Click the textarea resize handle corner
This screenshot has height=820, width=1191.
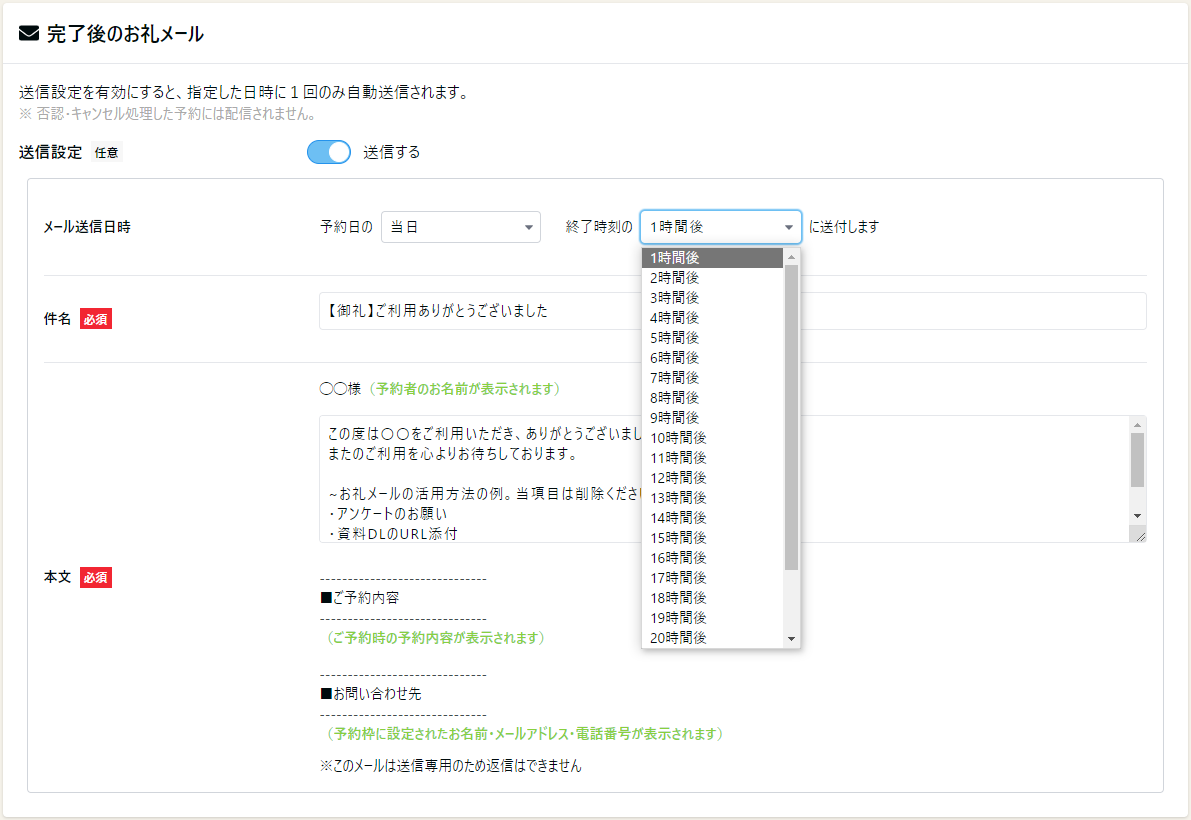click(1139, 535)
